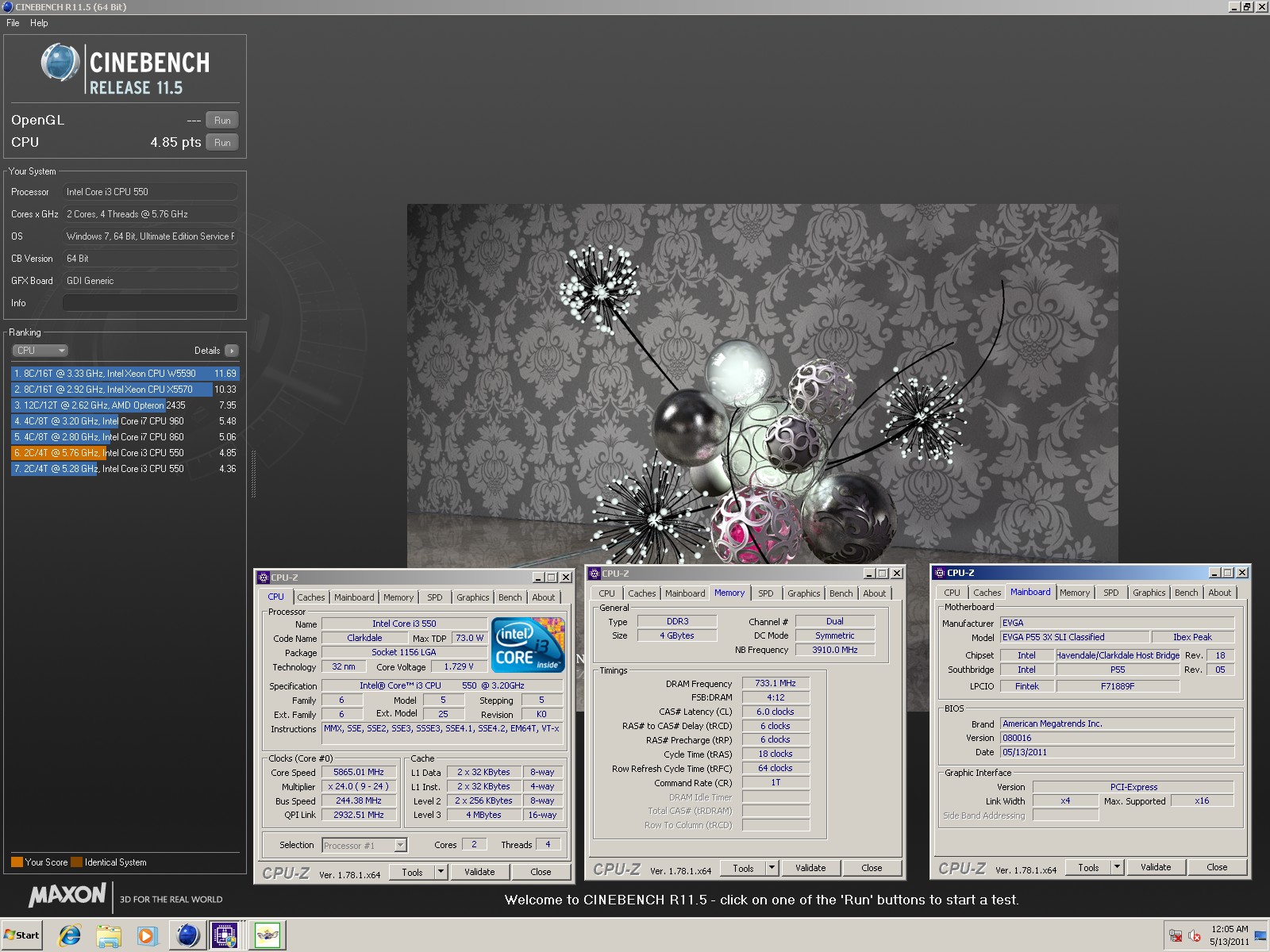This screenshot has height=952, width=1270.
Task: Click the DRAM Frequency value 733.1 MHz
Action: pos(775,683)
